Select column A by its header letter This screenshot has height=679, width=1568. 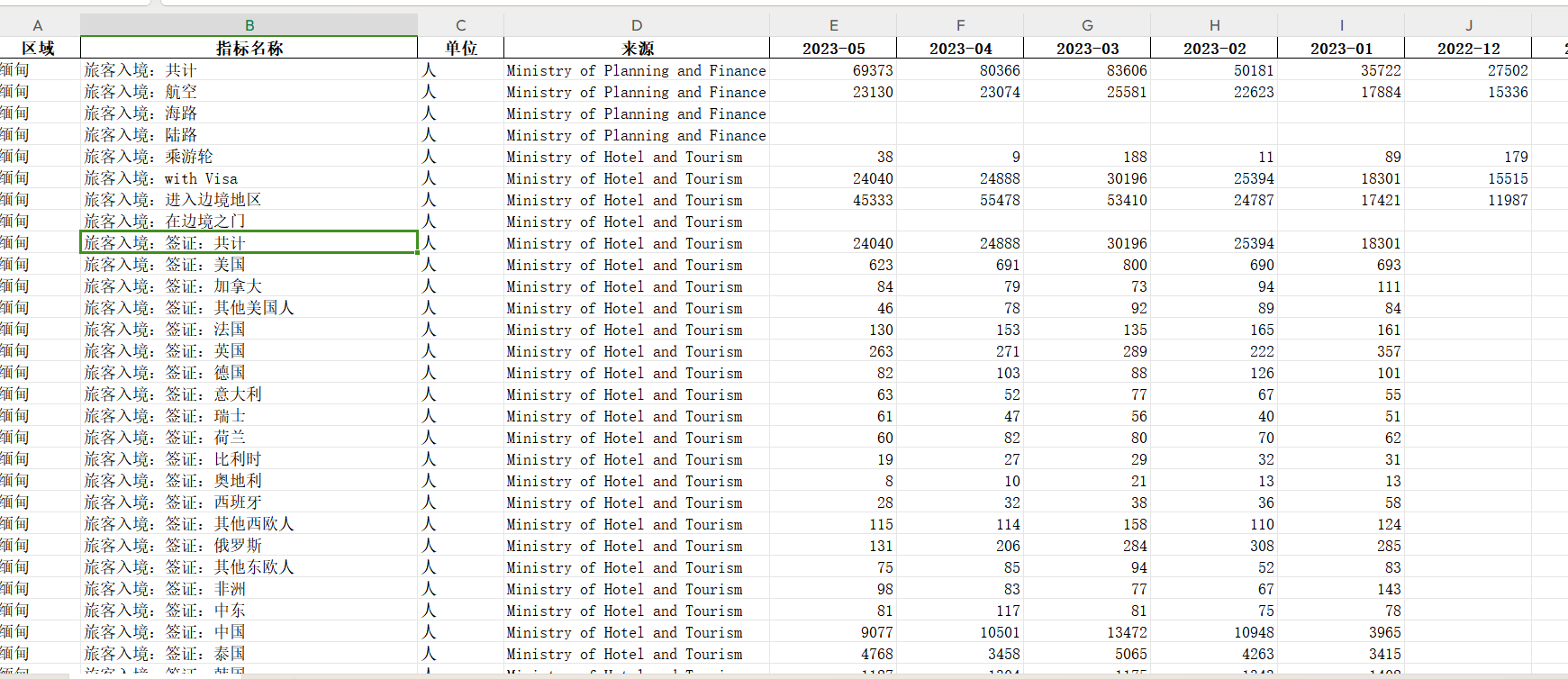click(x=38, y=25)
